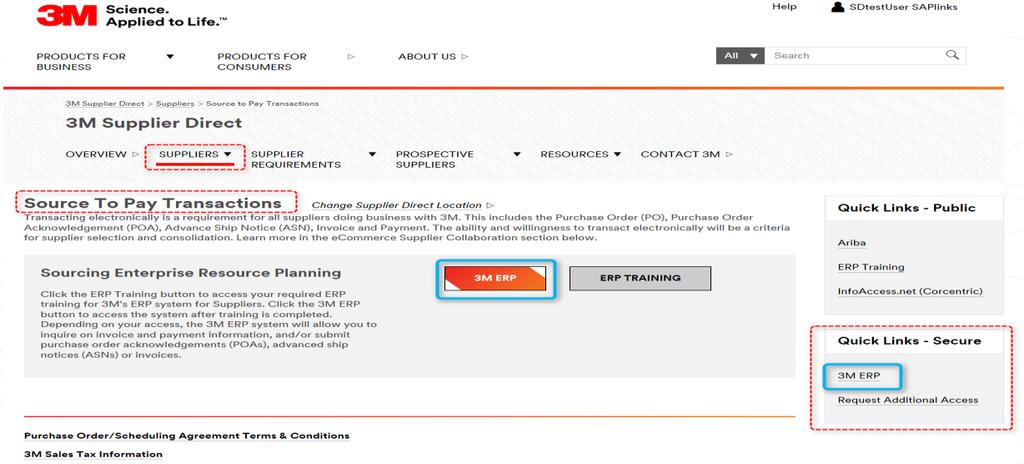Image resolution: width=1024 pixels, height=464 pixels.
Task: Click the ERP Training button
Action: tap(640, 278)
